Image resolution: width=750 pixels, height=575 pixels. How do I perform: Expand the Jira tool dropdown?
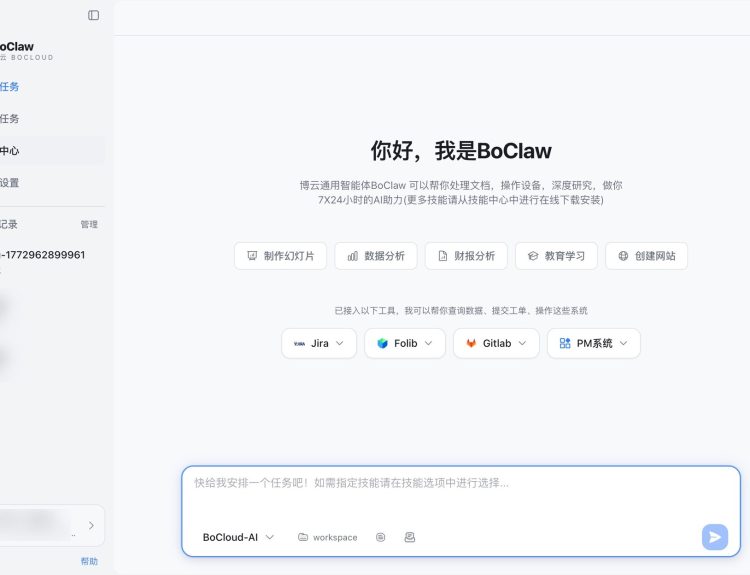(319, 343)
